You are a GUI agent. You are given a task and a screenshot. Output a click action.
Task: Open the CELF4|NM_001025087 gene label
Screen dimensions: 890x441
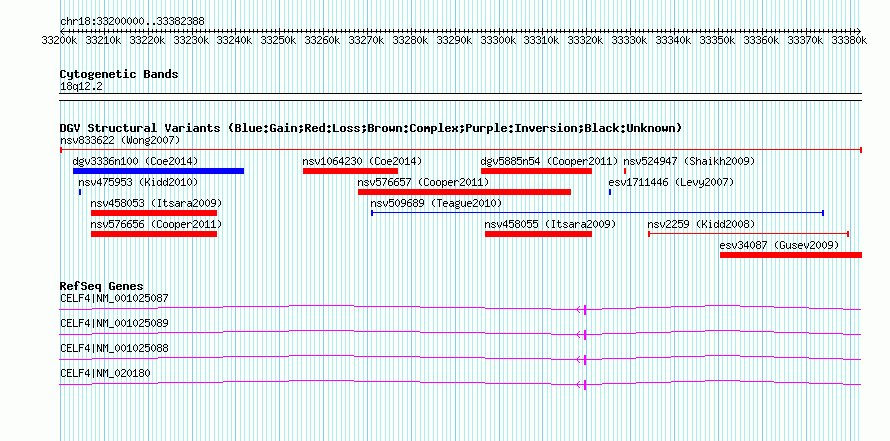pos(114,297)
